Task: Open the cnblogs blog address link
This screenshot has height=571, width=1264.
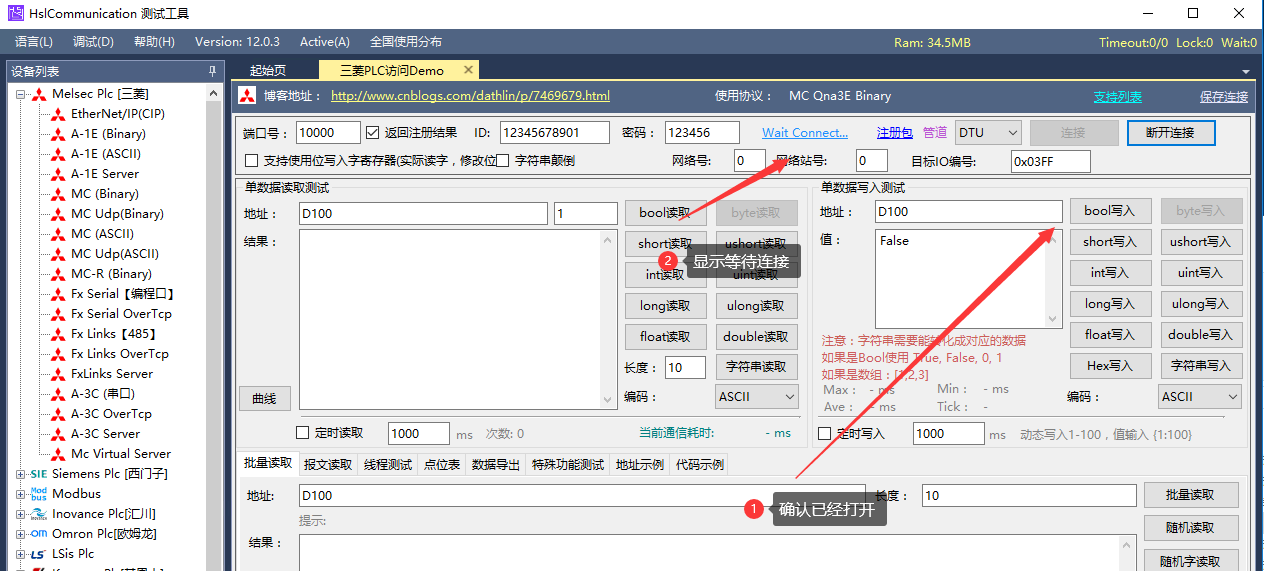Action: click(x=470, y=96)
